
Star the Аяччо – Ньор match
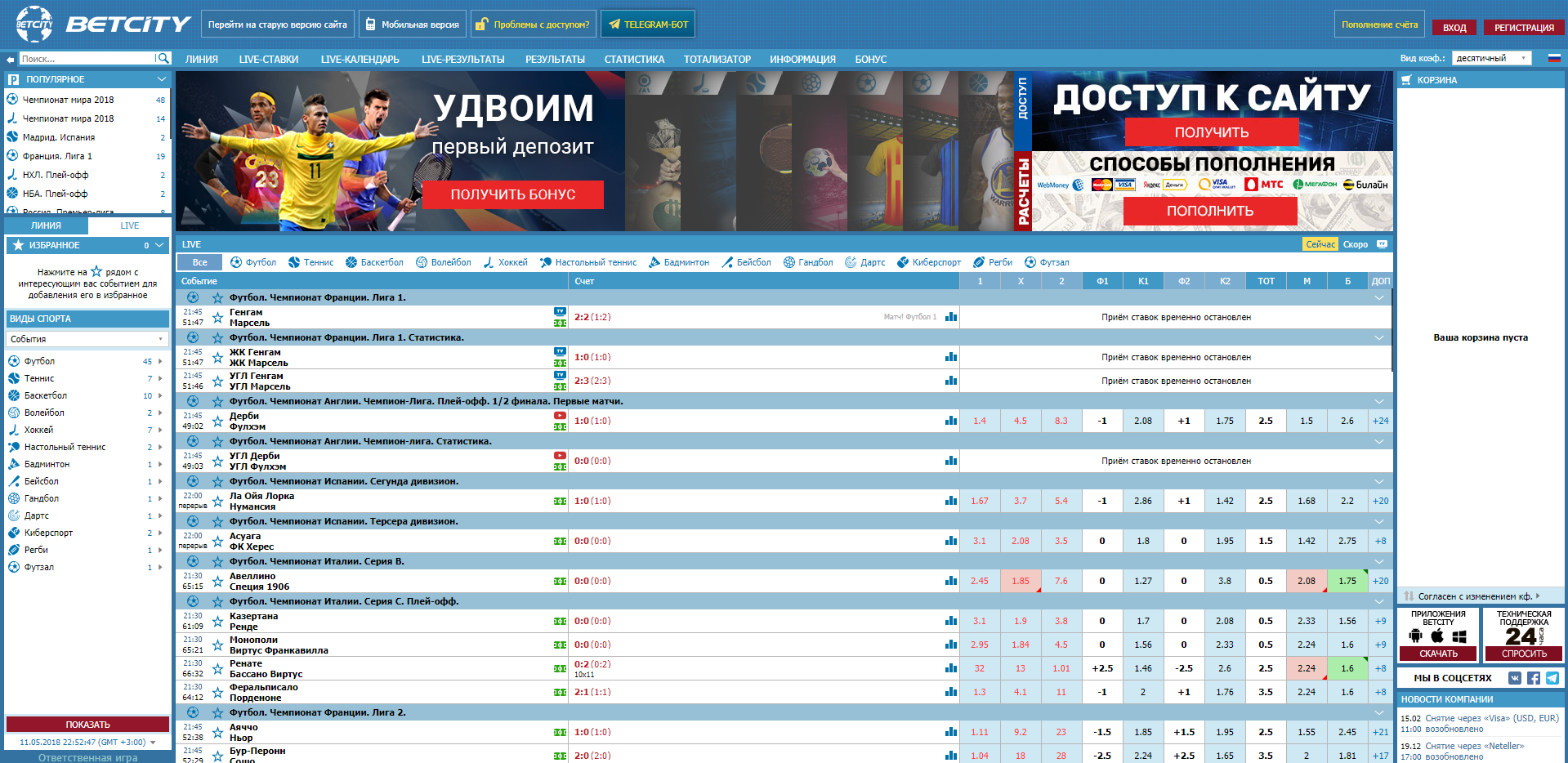pos(217,732)
